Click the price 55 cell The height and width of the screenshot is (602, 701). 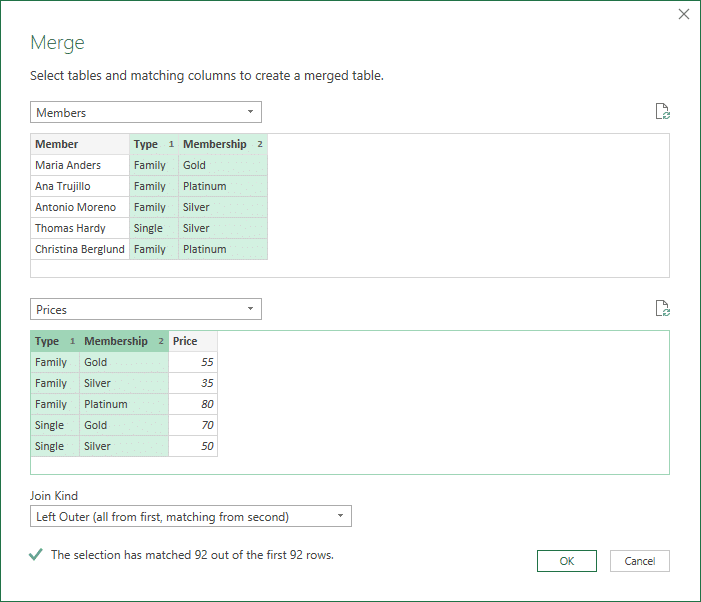coord(193,362)
